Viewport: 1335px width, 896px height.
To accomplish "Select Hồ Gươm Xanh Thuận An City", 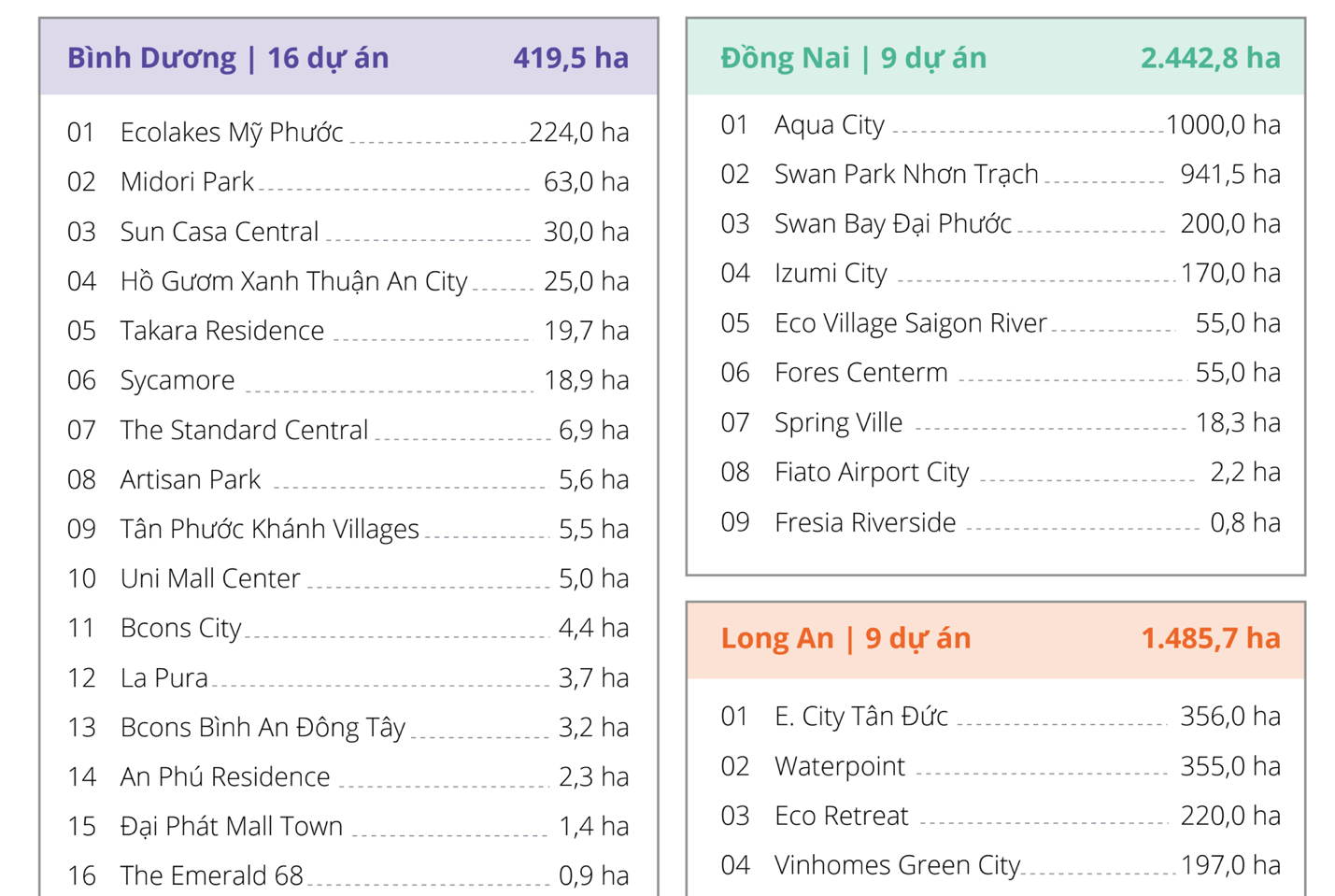I will [x=293, y=281].
